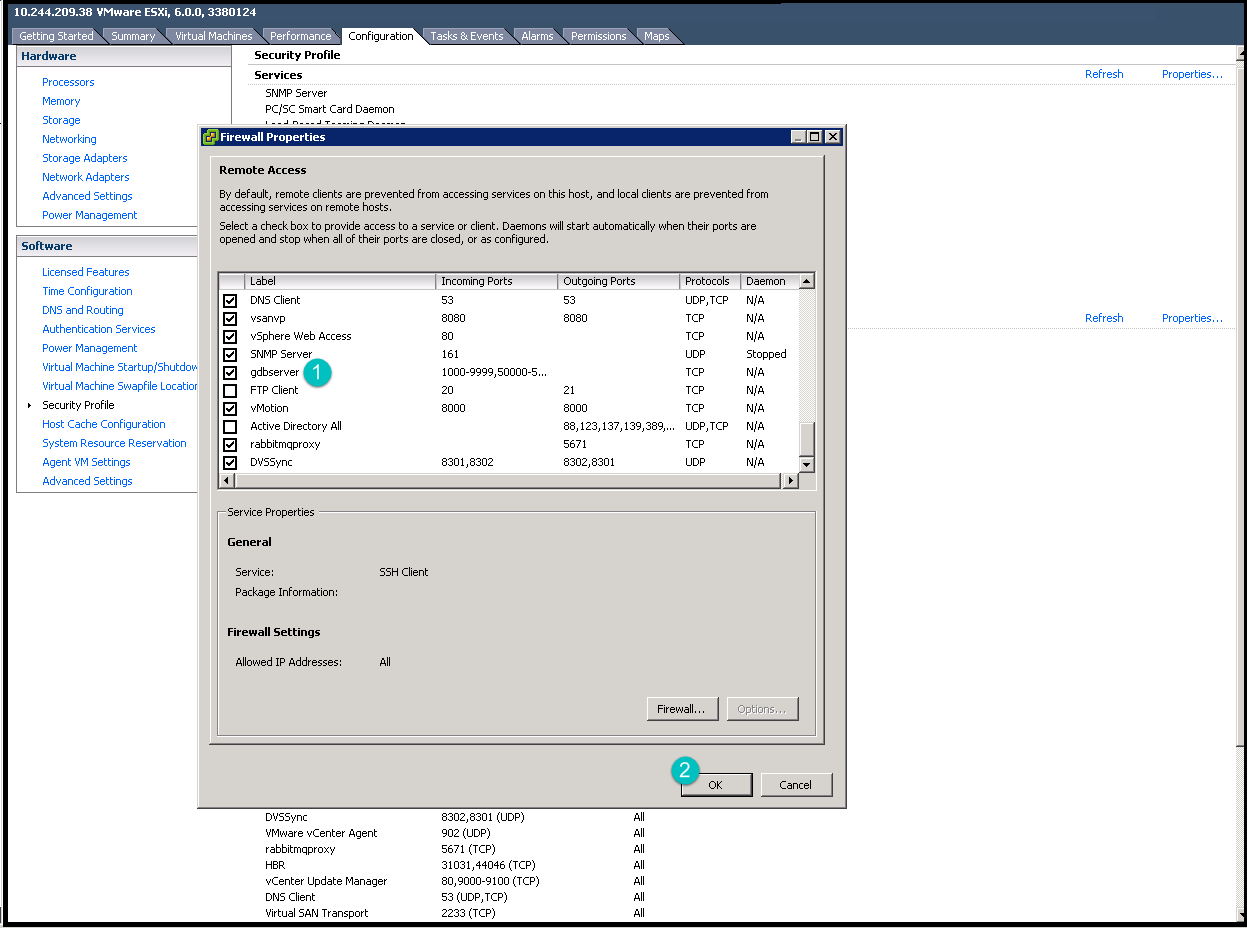Image resolution: width=1247 pixels, height=928 pixels.
Task: Uncheck the gdbserver firewall rule
Action: (x=230, y=372)
